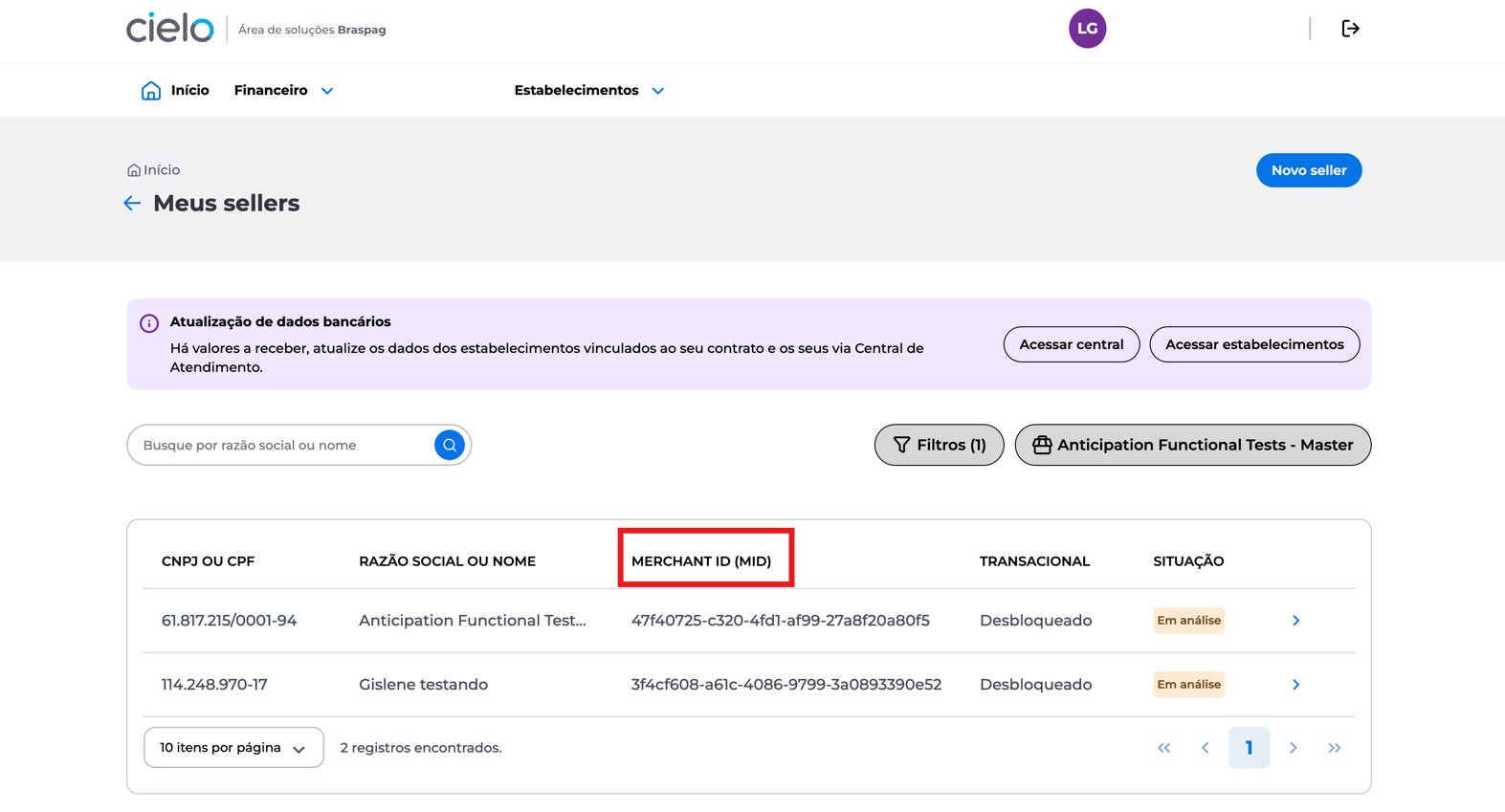
Task: Click MID 3f4cf608-a61c-4086-9799-3a0893390e52
Action: coord(786,685)
